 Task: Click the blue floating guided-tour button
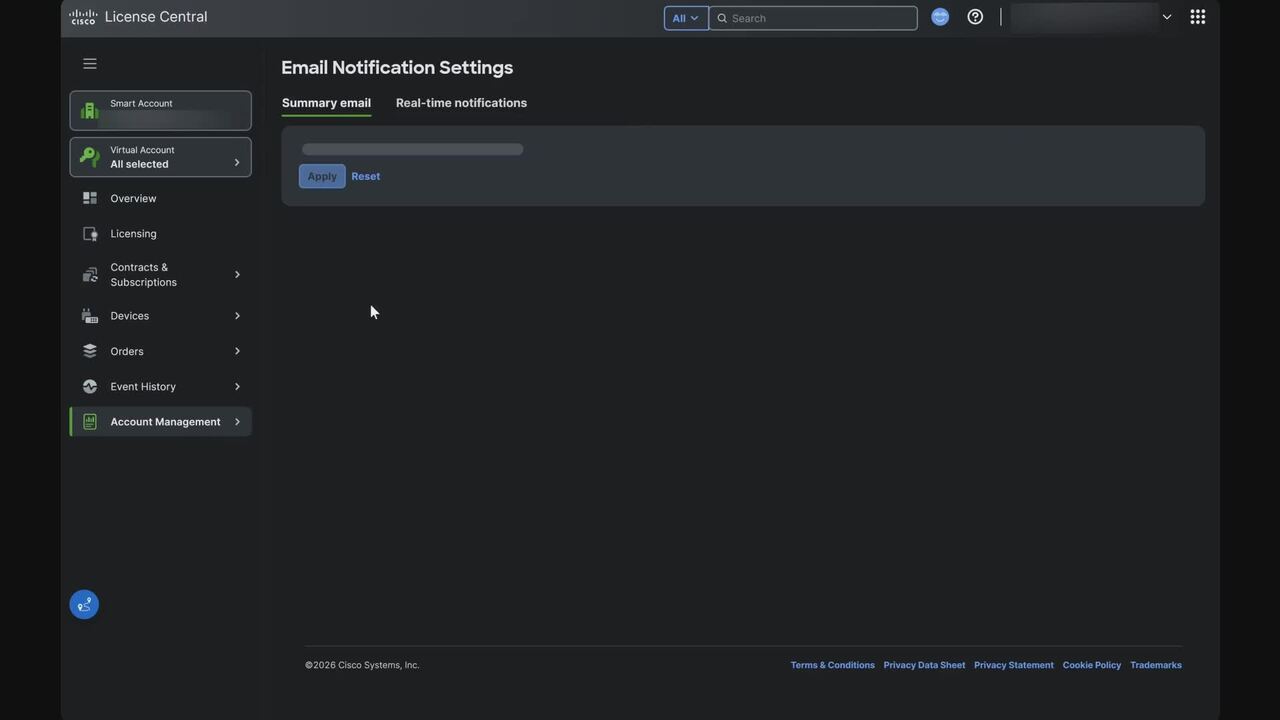point(84,604)
